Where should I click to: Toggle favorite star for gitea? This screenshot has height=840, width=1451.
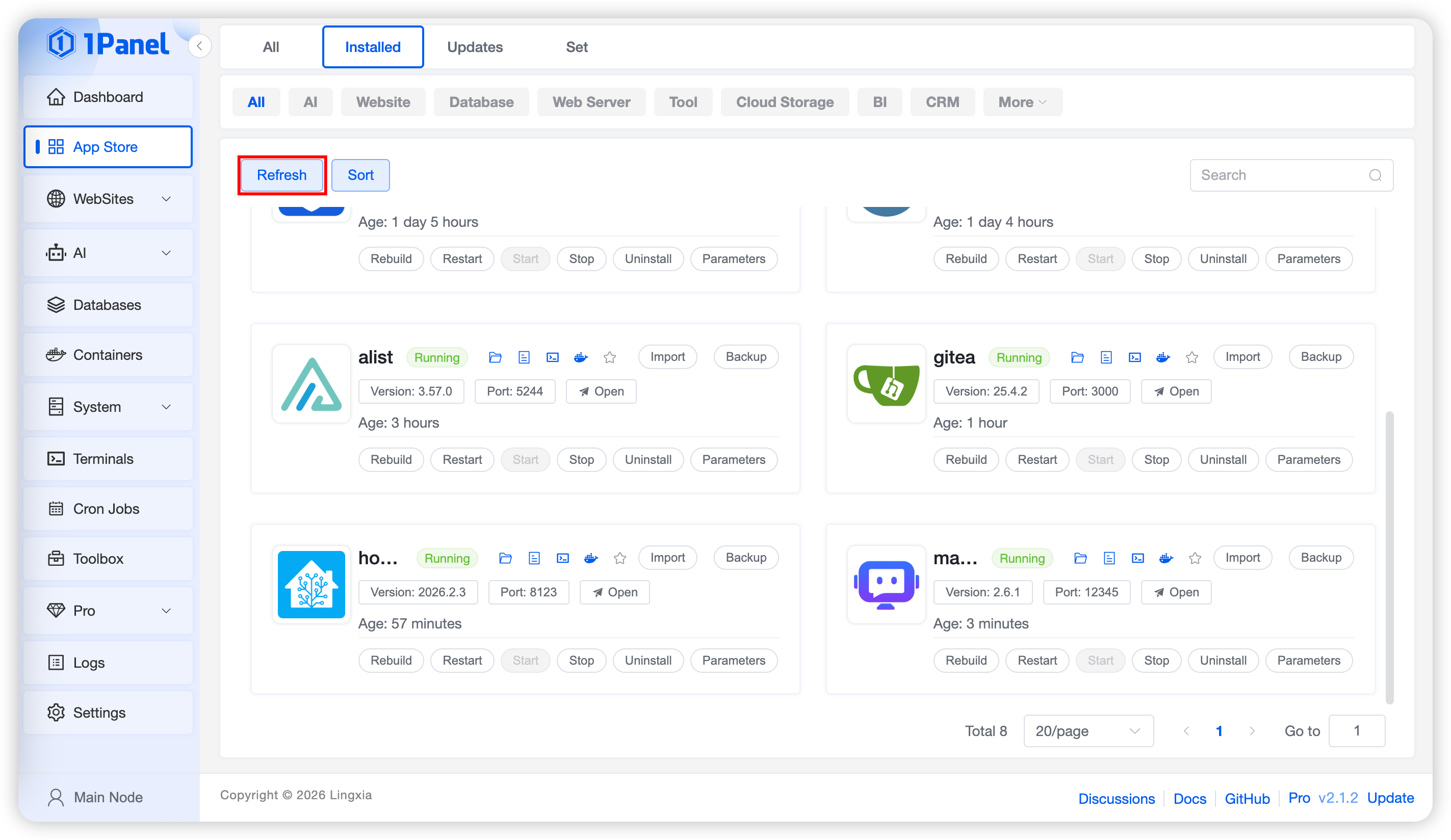click(1192, 357)
